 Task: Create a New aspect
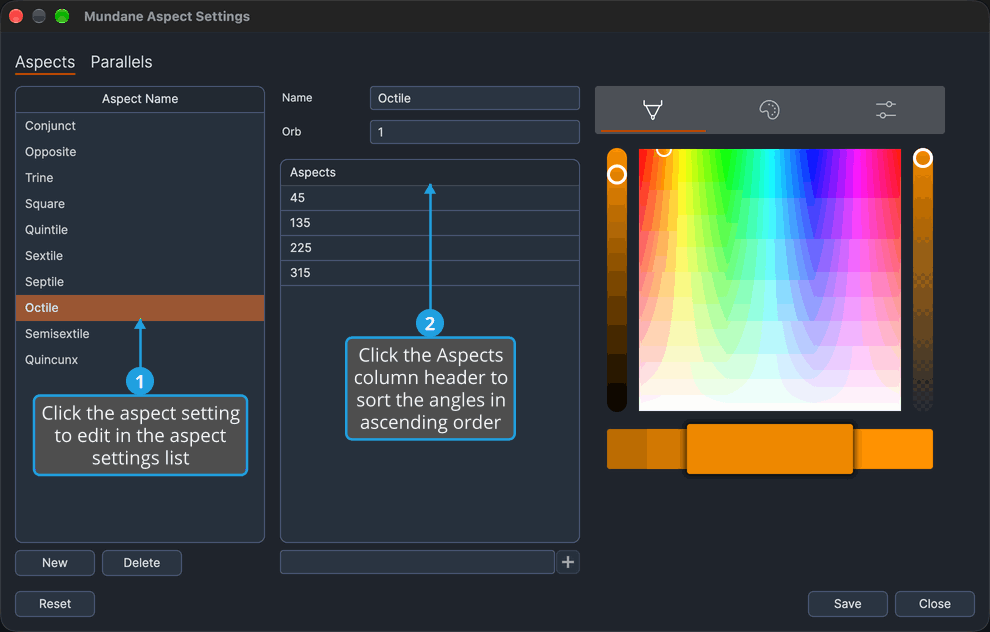click(x=55, y=563)
